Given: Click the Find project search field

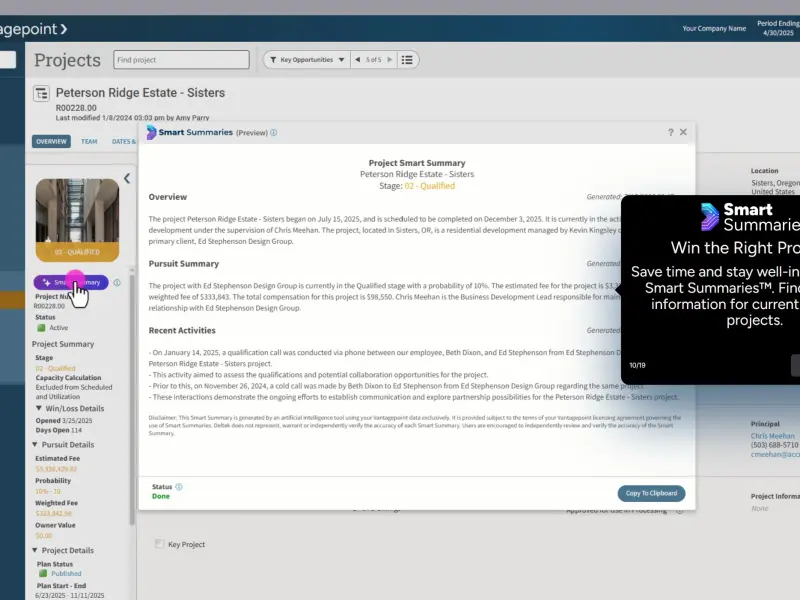Looking at the screenshot, I should tap(182, 60).
